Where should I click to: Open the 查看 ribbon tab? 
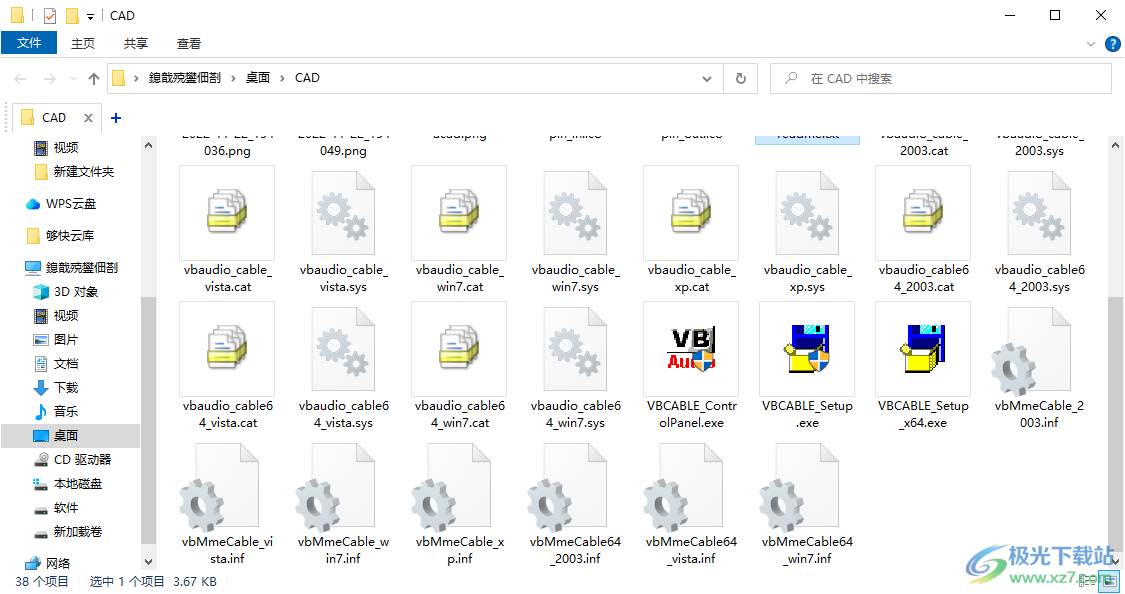pyautogui.click(x=189, y=44)
